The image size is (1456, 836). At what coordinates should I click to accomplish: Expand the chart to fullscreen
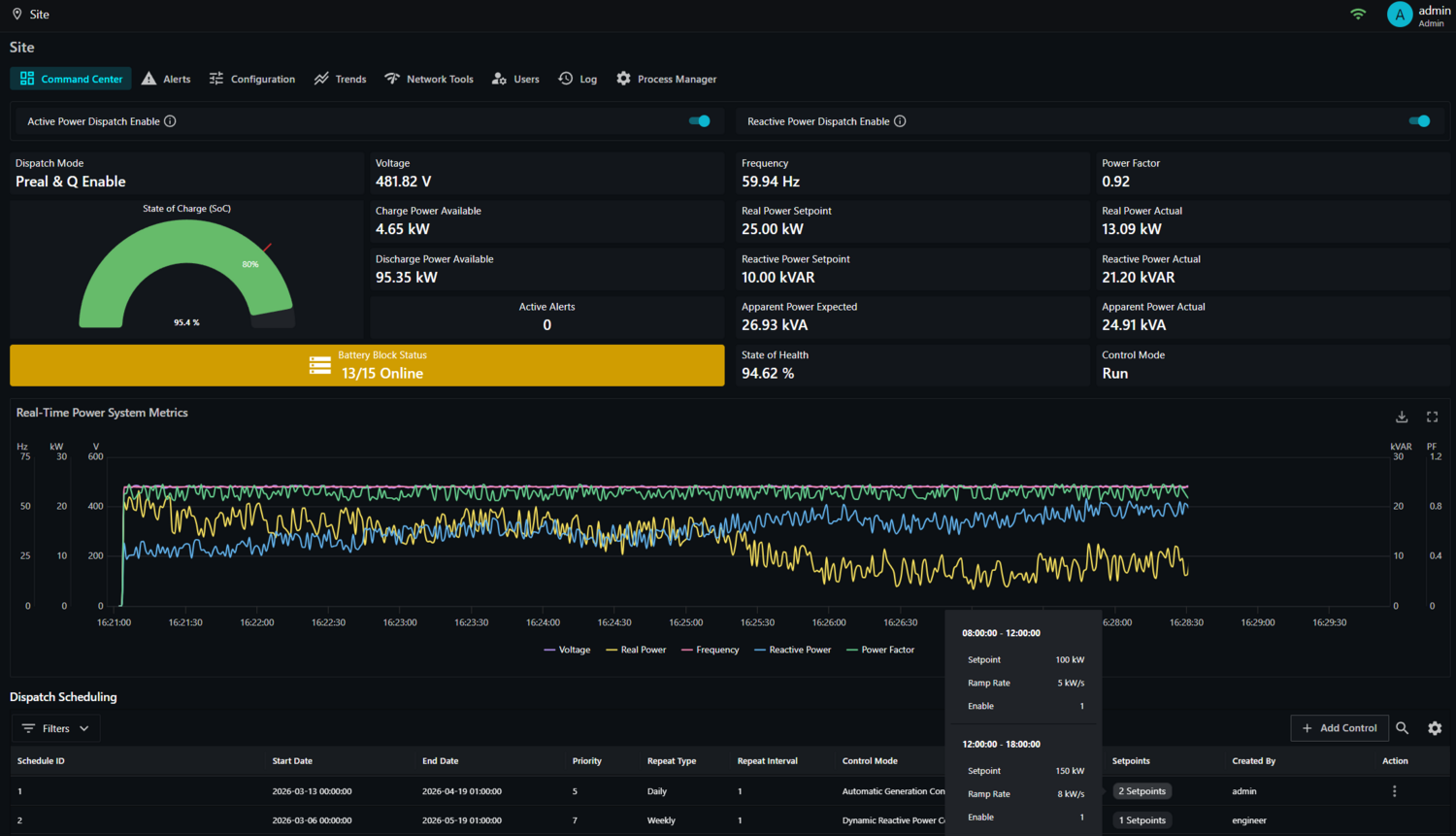(1432, 417)
